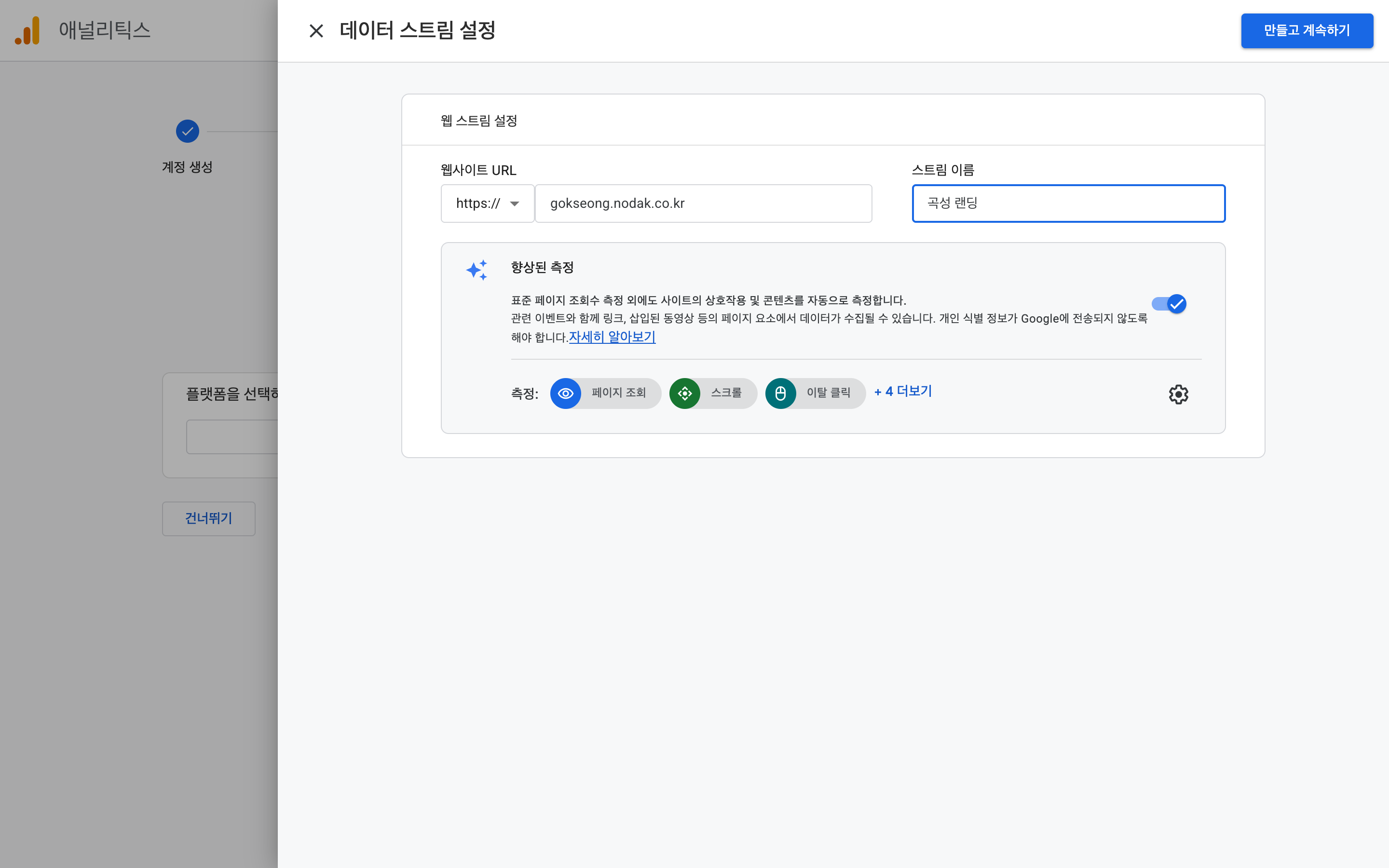Close the data stream settings panel
The height and width of the screenshot is (868, 1389).
pyautogui.click(x=316, y=30)
